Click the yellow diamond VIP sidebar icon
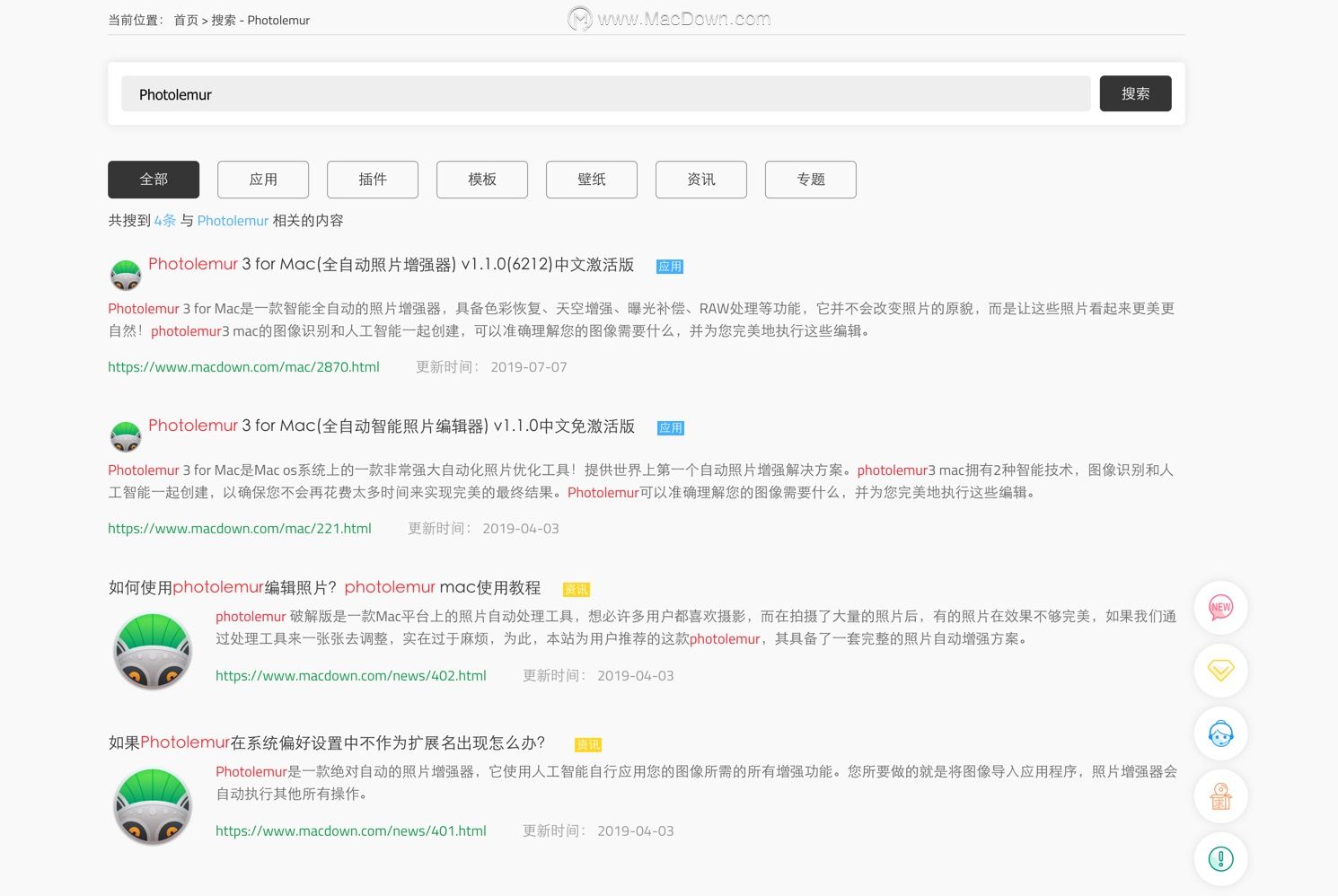 tap(1220, 671)
